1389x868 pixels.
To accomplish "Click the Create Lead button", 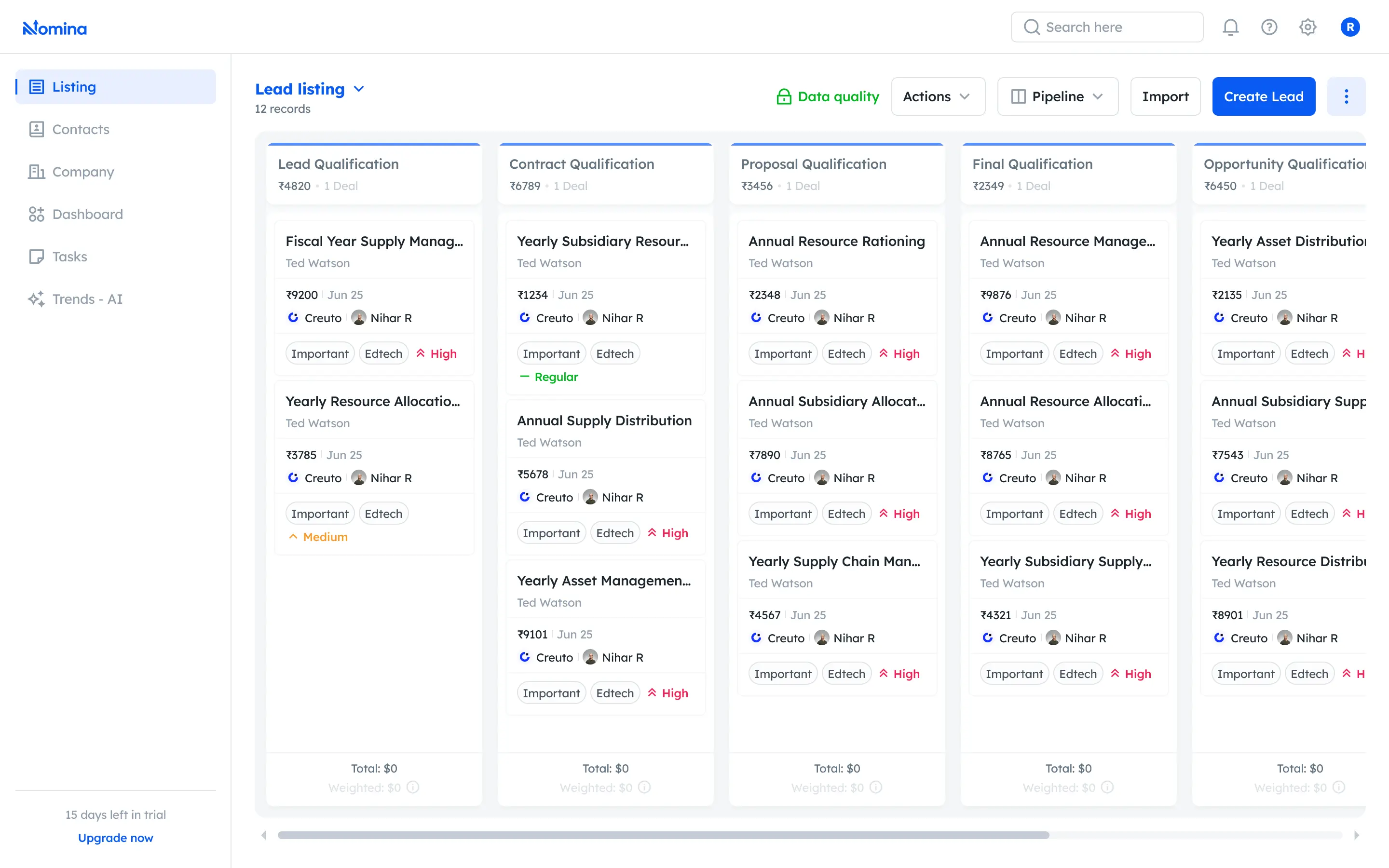I will pos(1263,96).
